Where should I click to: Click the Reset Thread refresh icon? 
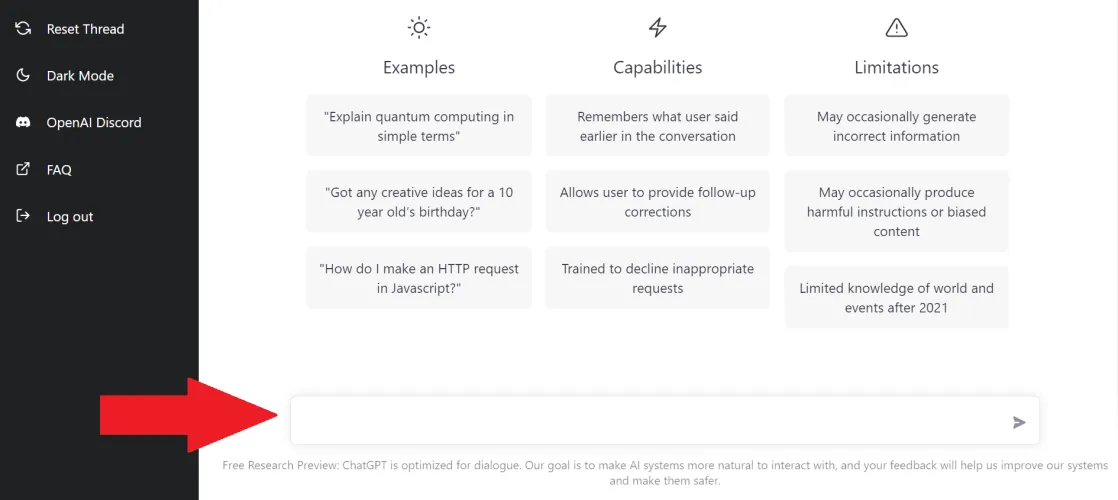(x=23, y=28)
